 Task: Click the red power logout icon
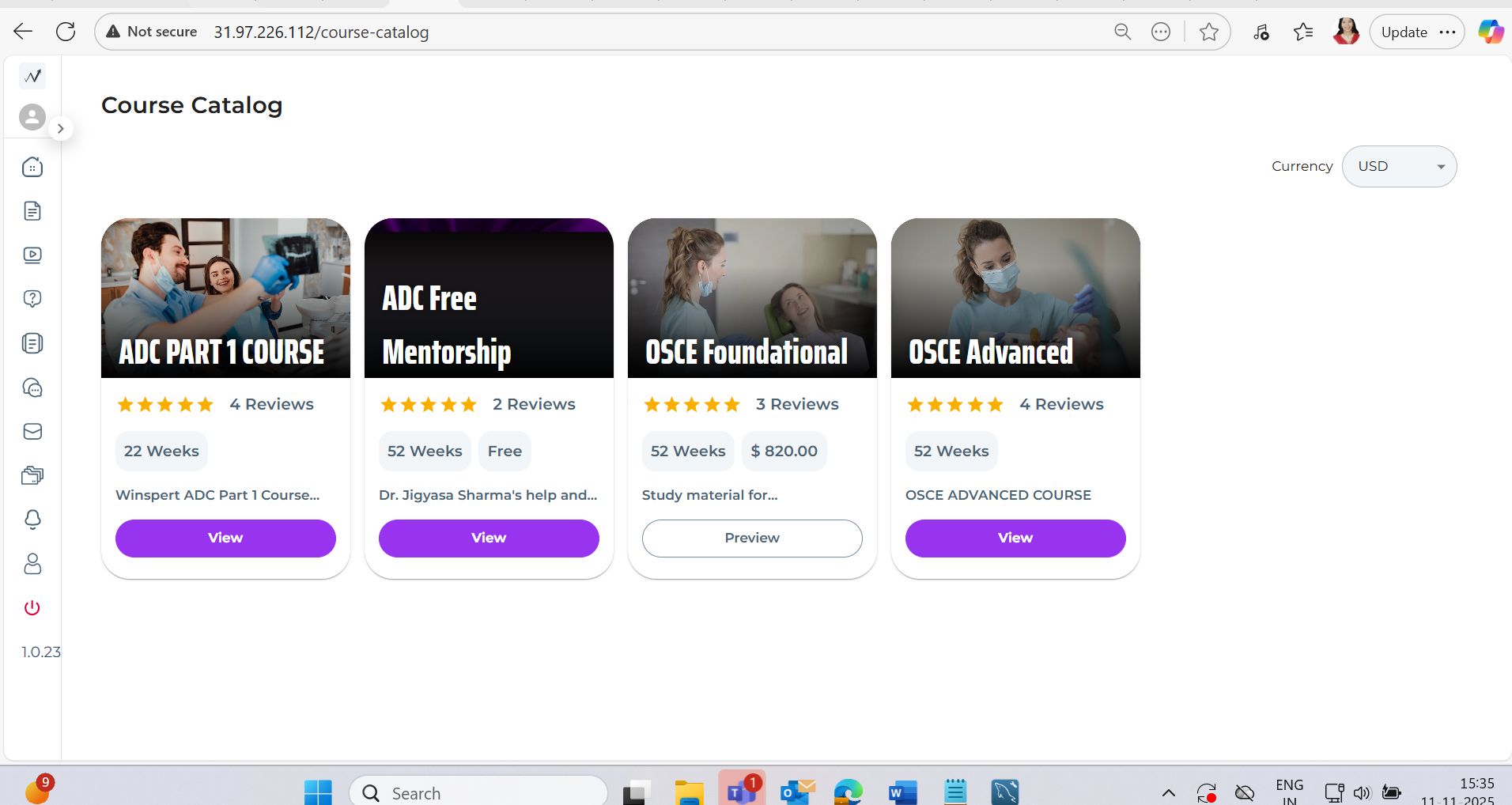[x=32, y=607]
